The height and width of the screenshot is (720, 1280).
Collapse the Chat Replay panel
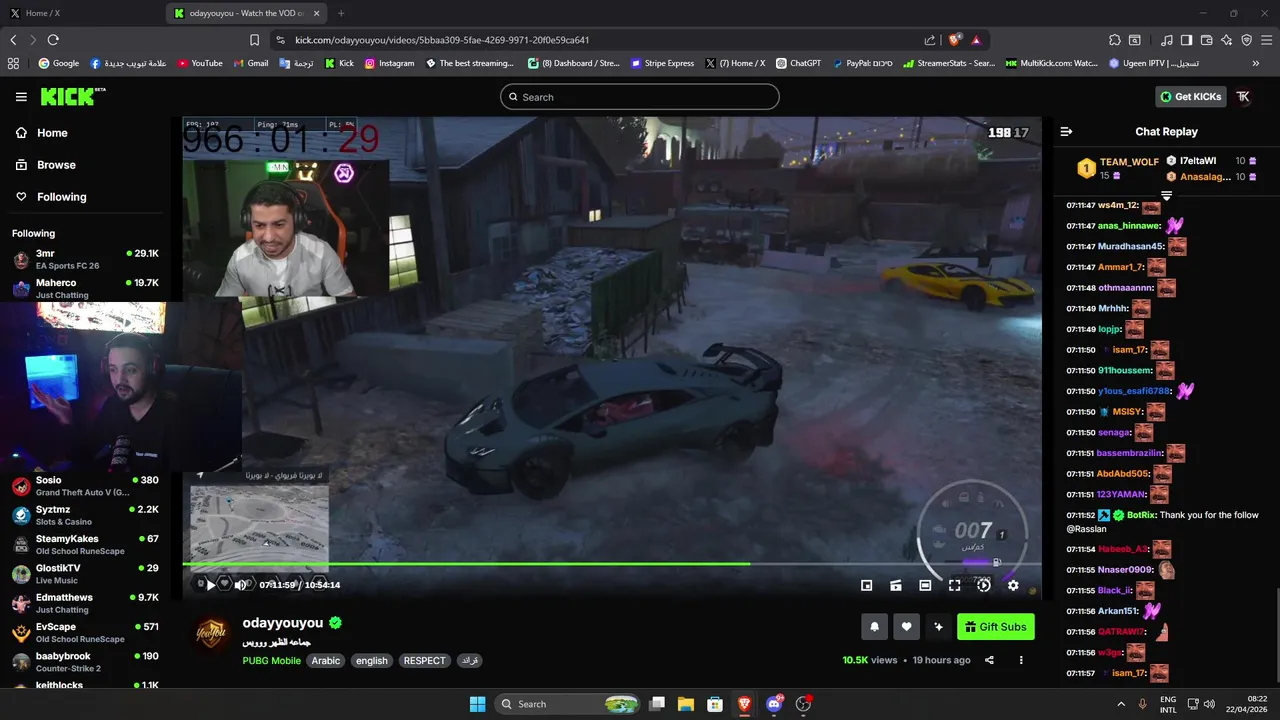(1066, 132)
